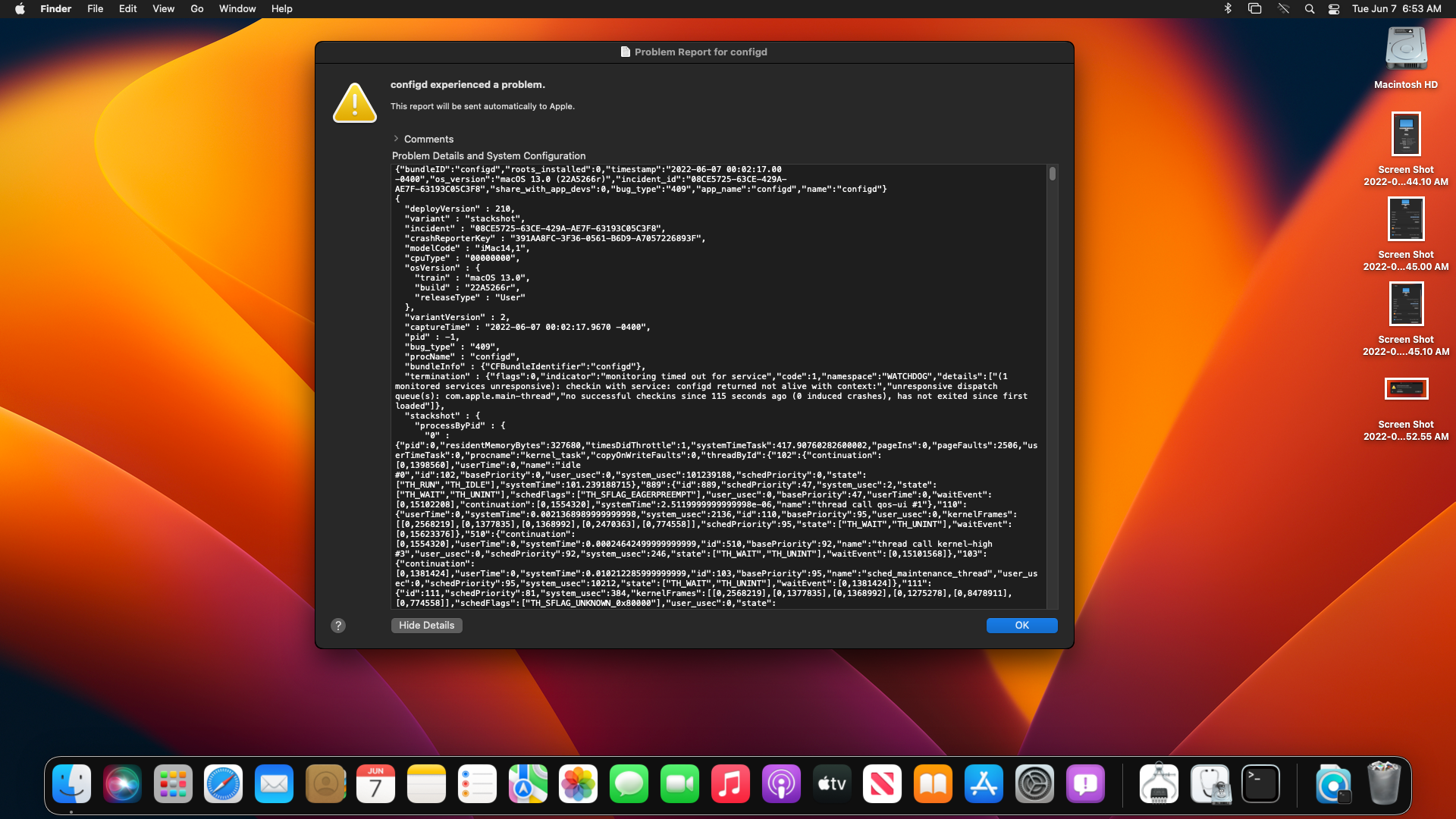Open the help question mark button
This screenshot has width=1456, height=819.
click(x=338, y=626)
